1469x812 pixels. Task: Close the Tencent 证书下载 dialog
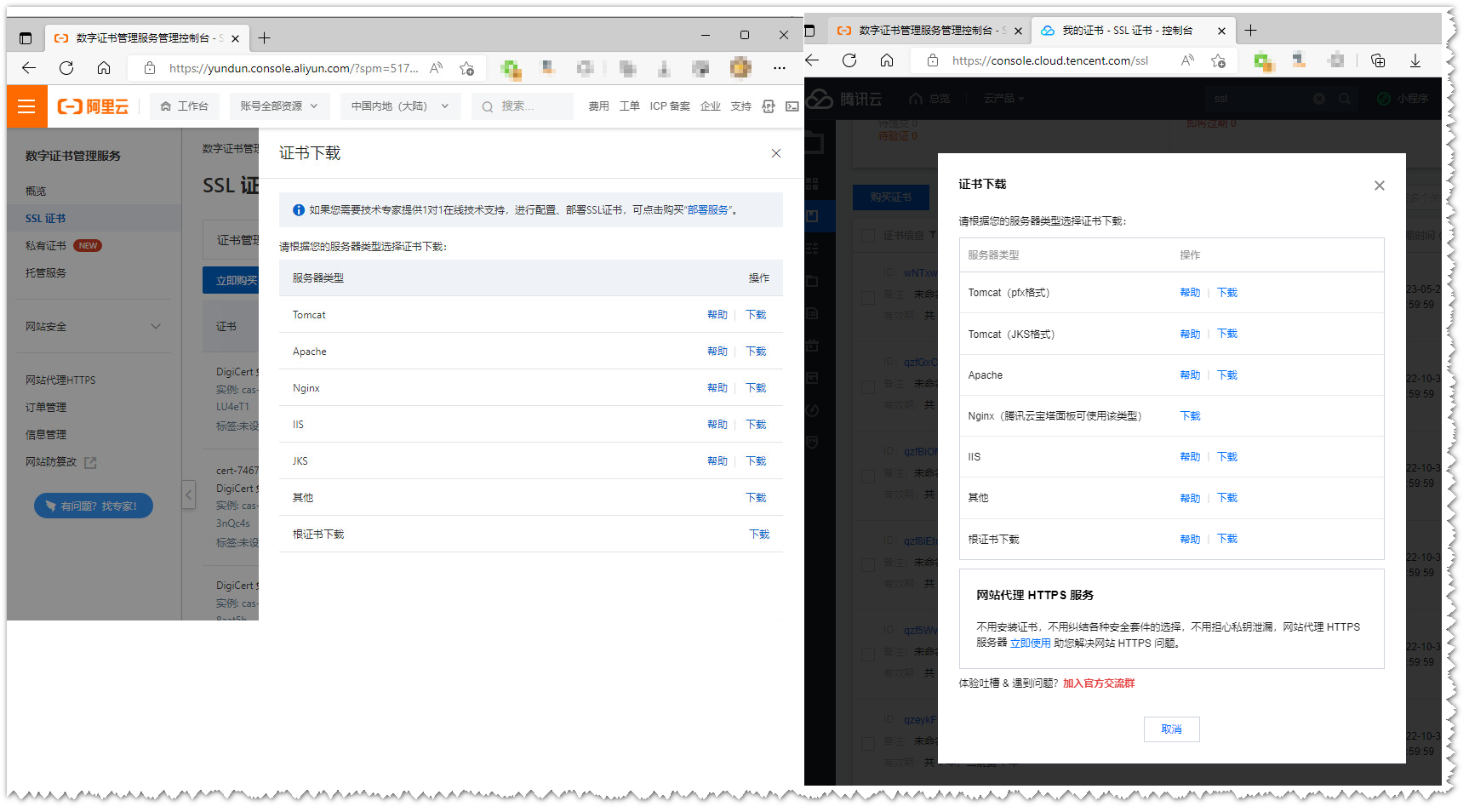pos(1380,186)
